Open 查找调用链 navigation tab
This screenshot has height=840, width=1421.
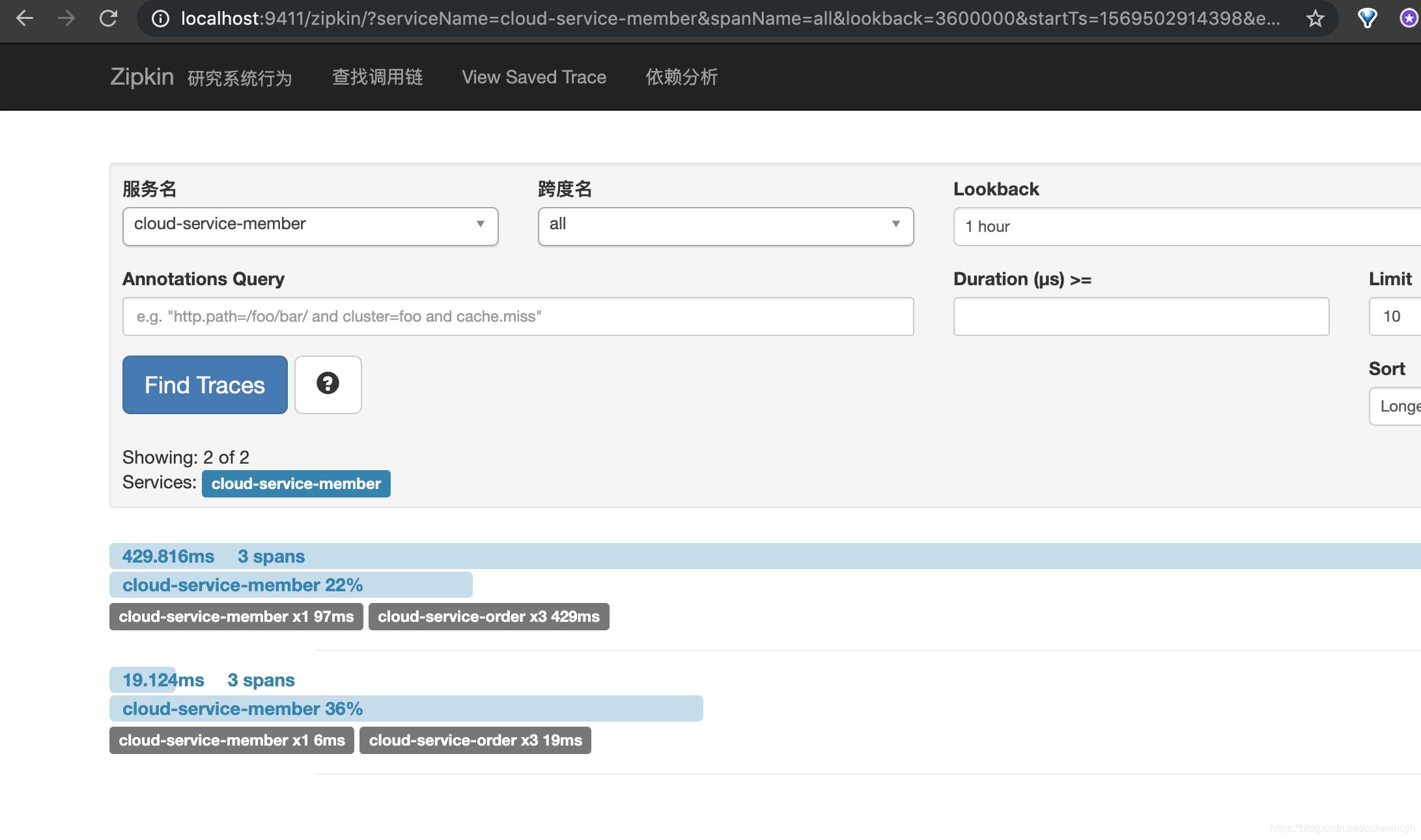377,77
